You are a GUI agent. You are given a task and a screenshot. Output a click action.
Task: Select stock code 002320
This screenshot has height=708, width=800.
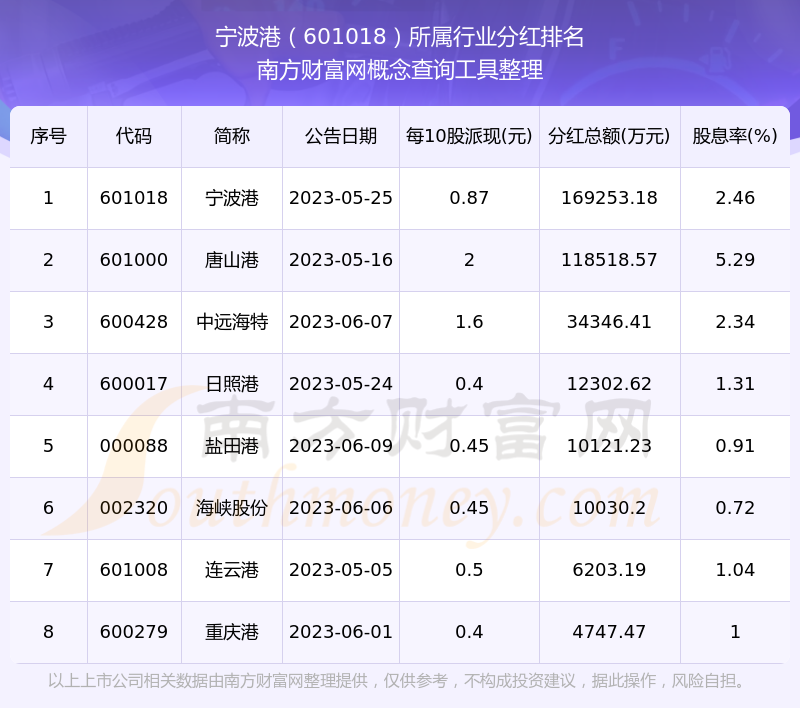point(134,508)
